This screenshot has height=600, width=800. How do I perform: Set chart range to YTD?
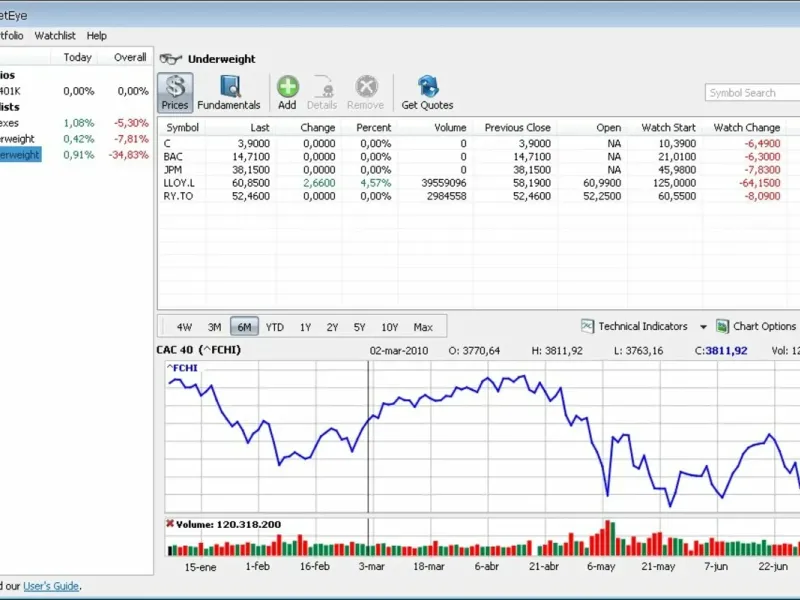tap(274, 327)
